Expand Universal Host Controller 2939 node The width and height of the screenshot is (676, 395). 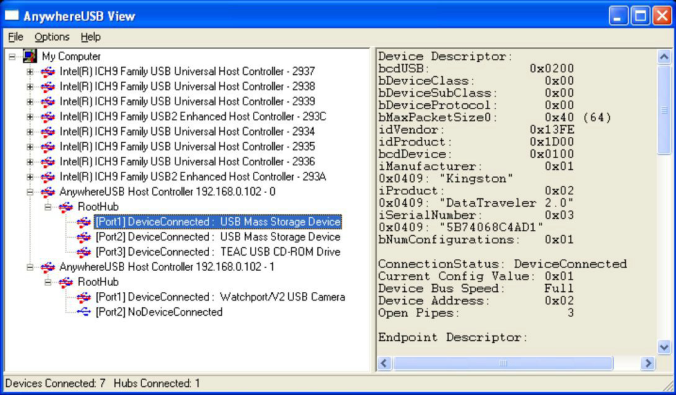pyautogui.click(x=30, y=102)
